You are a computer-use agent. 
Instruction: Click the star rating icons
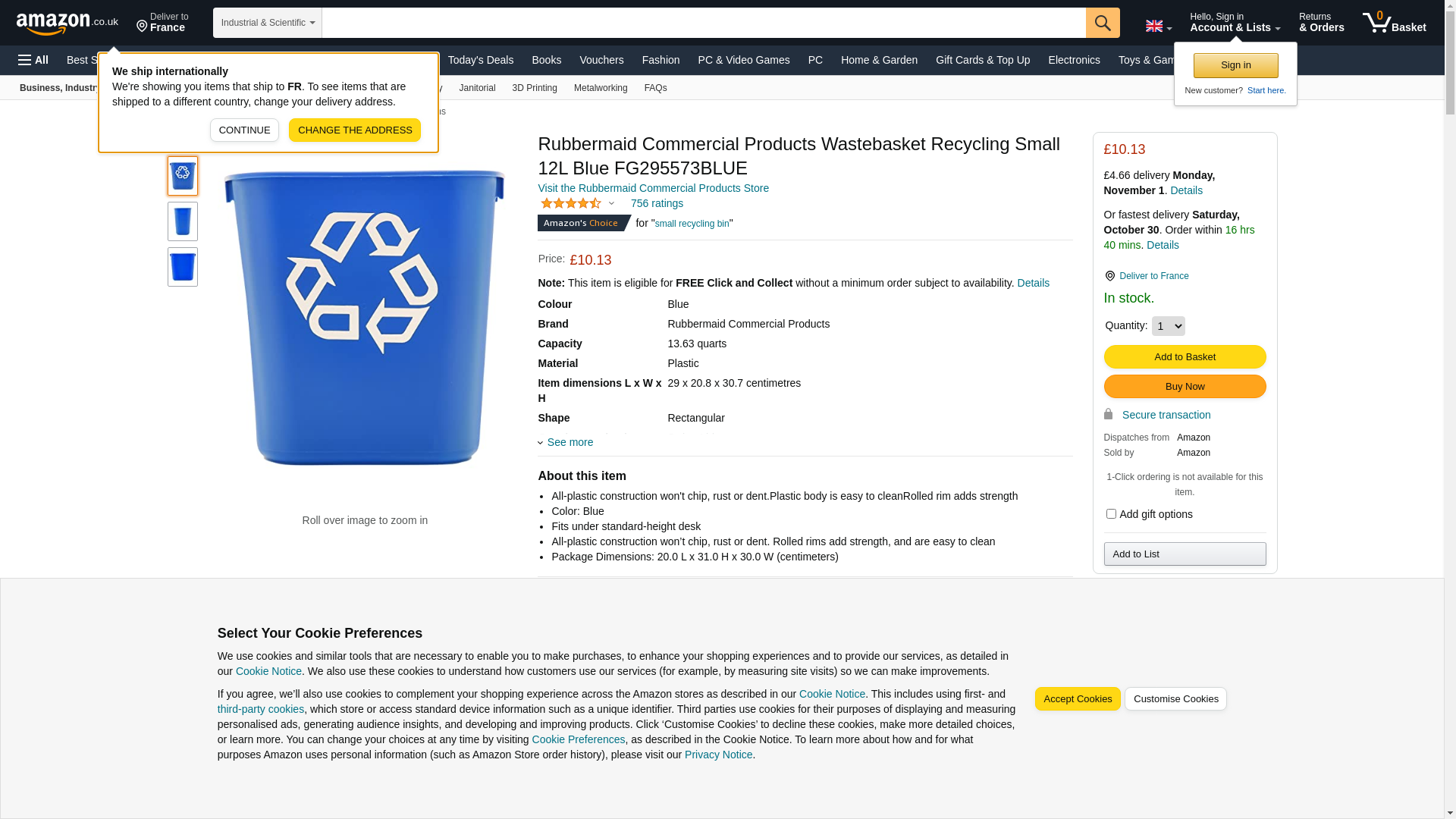coord(571,203)
